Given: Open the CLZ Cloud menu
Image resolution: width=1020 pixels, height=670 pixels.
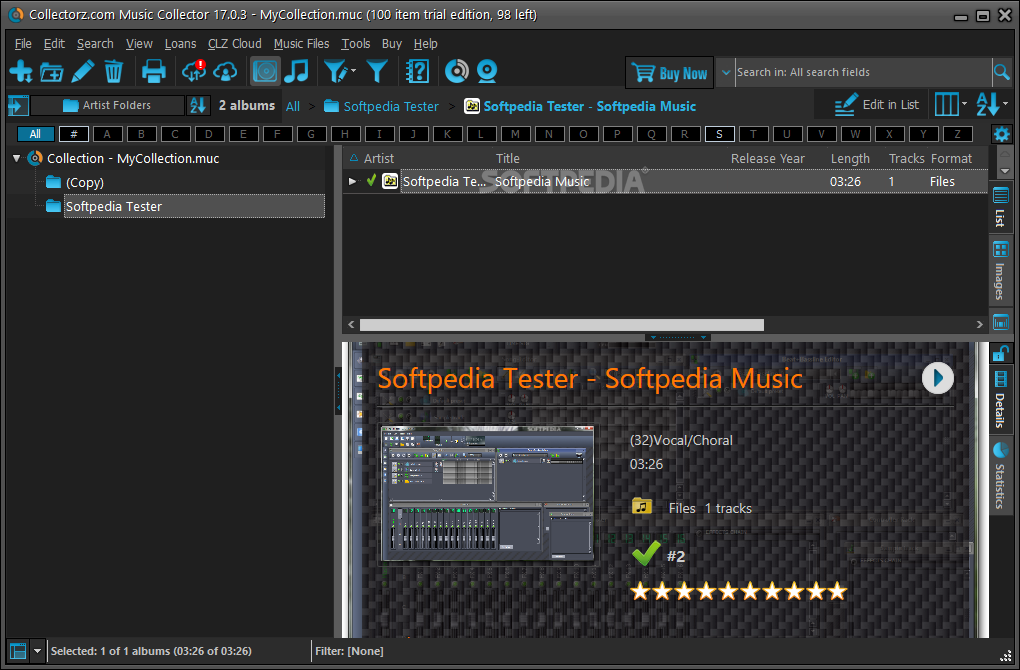Looking at the screenshot, I should point(234,44).
